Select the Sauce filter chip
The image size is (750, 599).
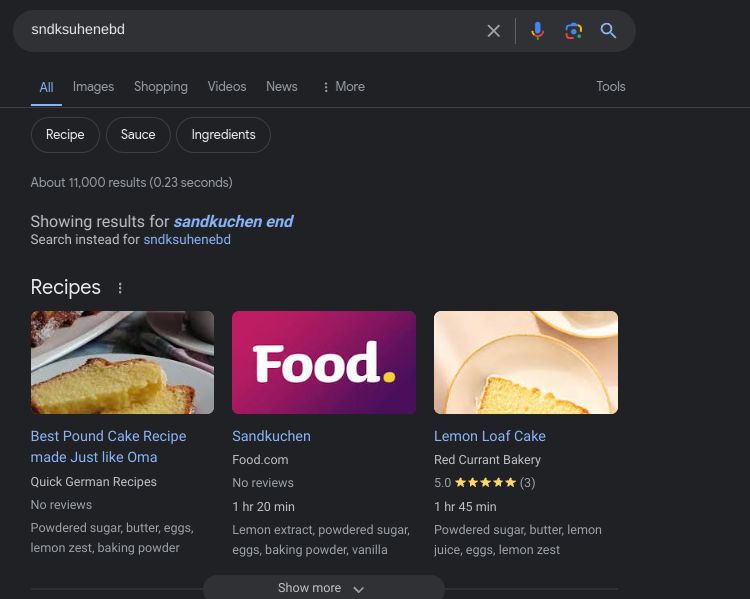tap(138, 135)
